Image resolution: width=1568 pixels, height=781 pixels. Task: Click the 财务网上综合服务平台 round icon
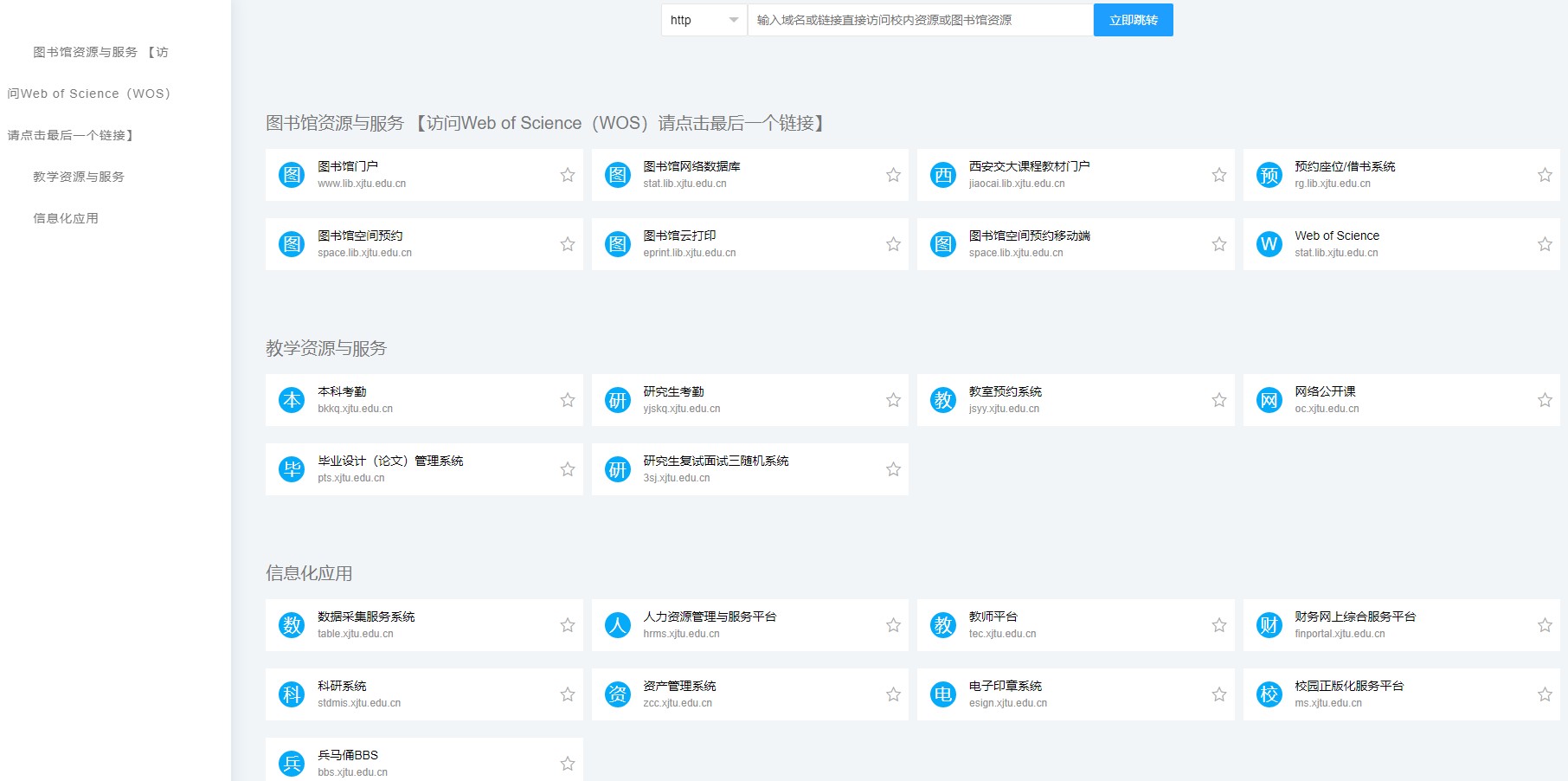click(1269, 625)
